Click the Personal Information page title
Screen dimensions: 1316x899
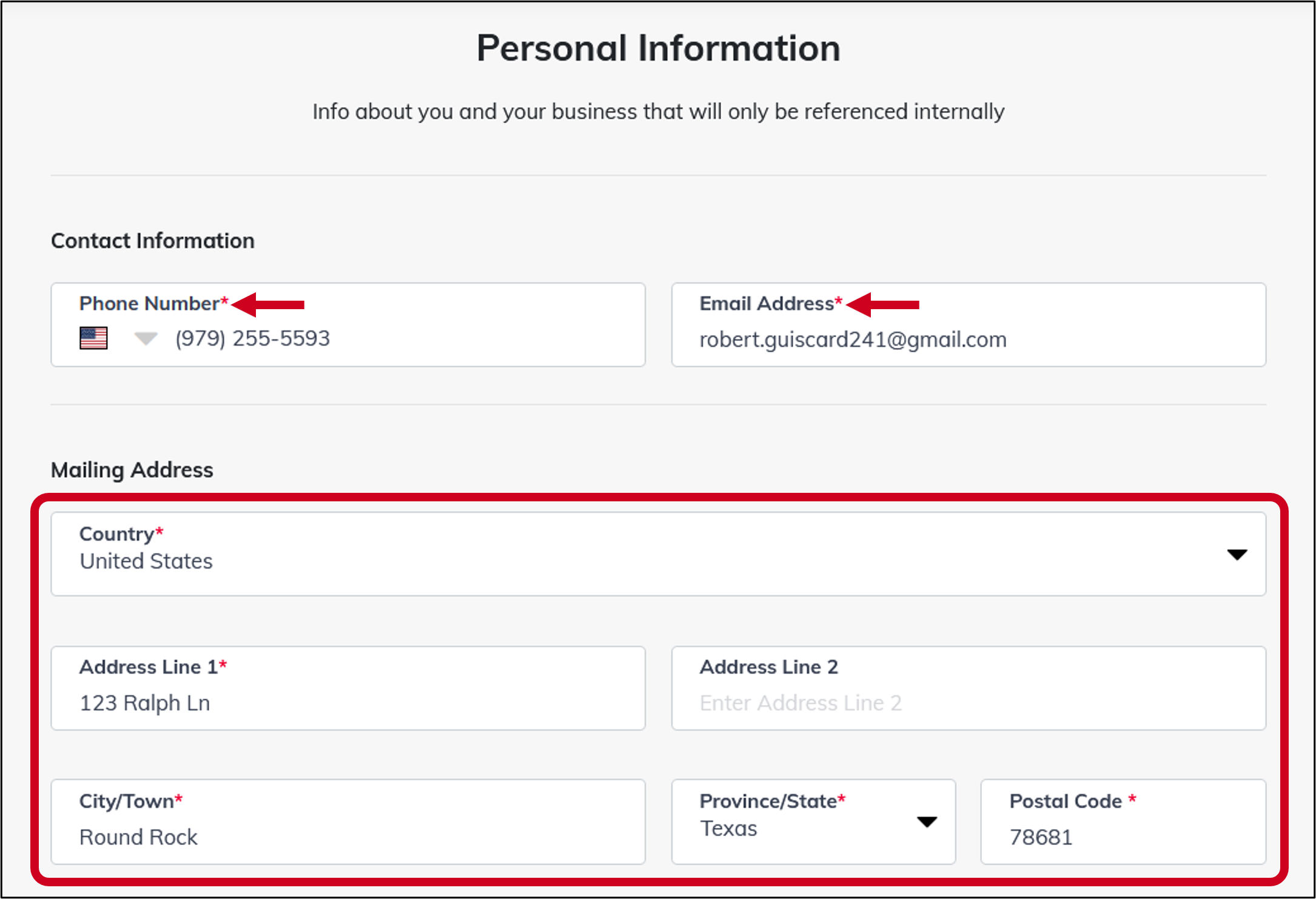tap(658, 47)
